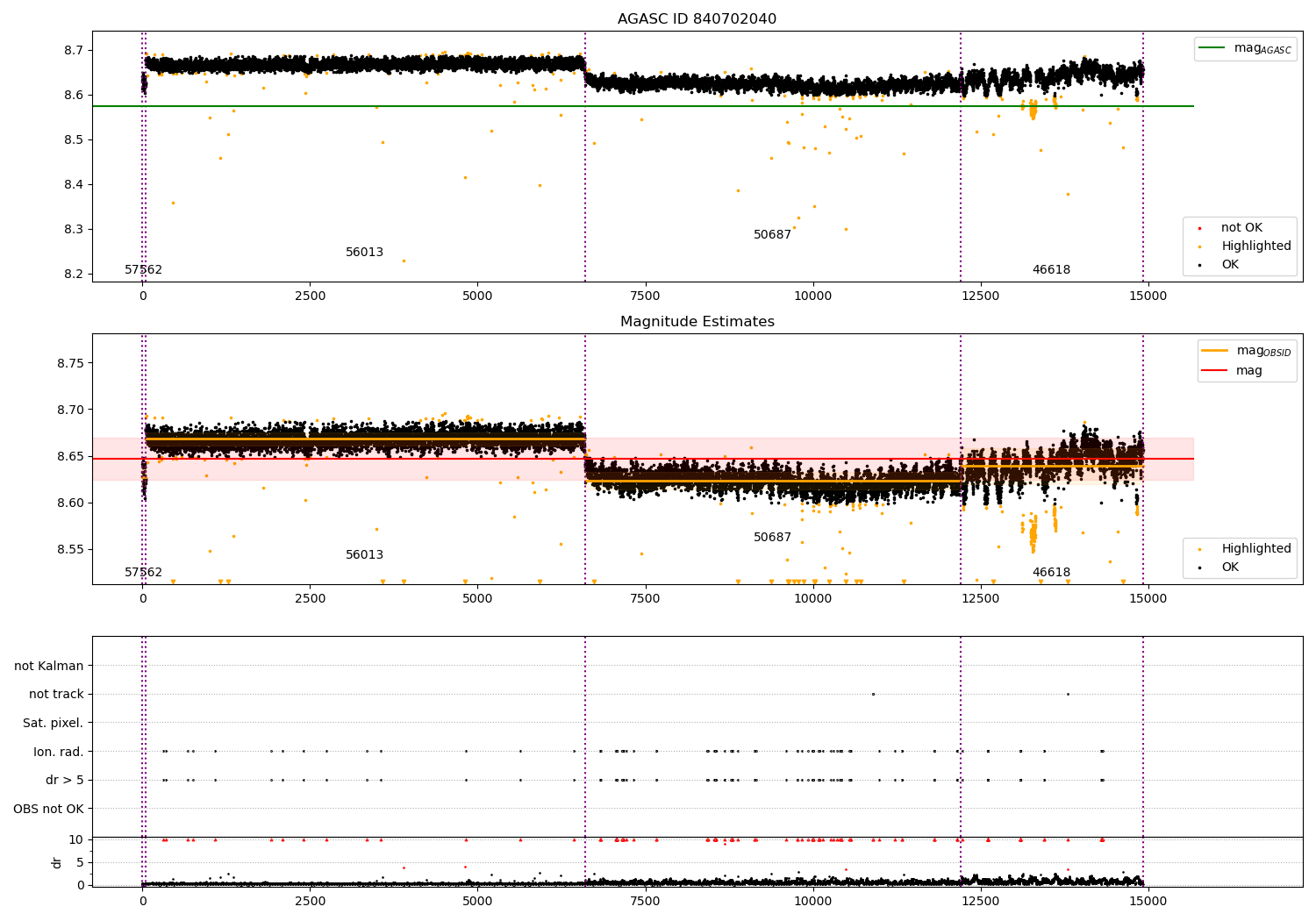
Task: Click x-tick 10000 on the bottom plot
Action: [x=813, y=902]
